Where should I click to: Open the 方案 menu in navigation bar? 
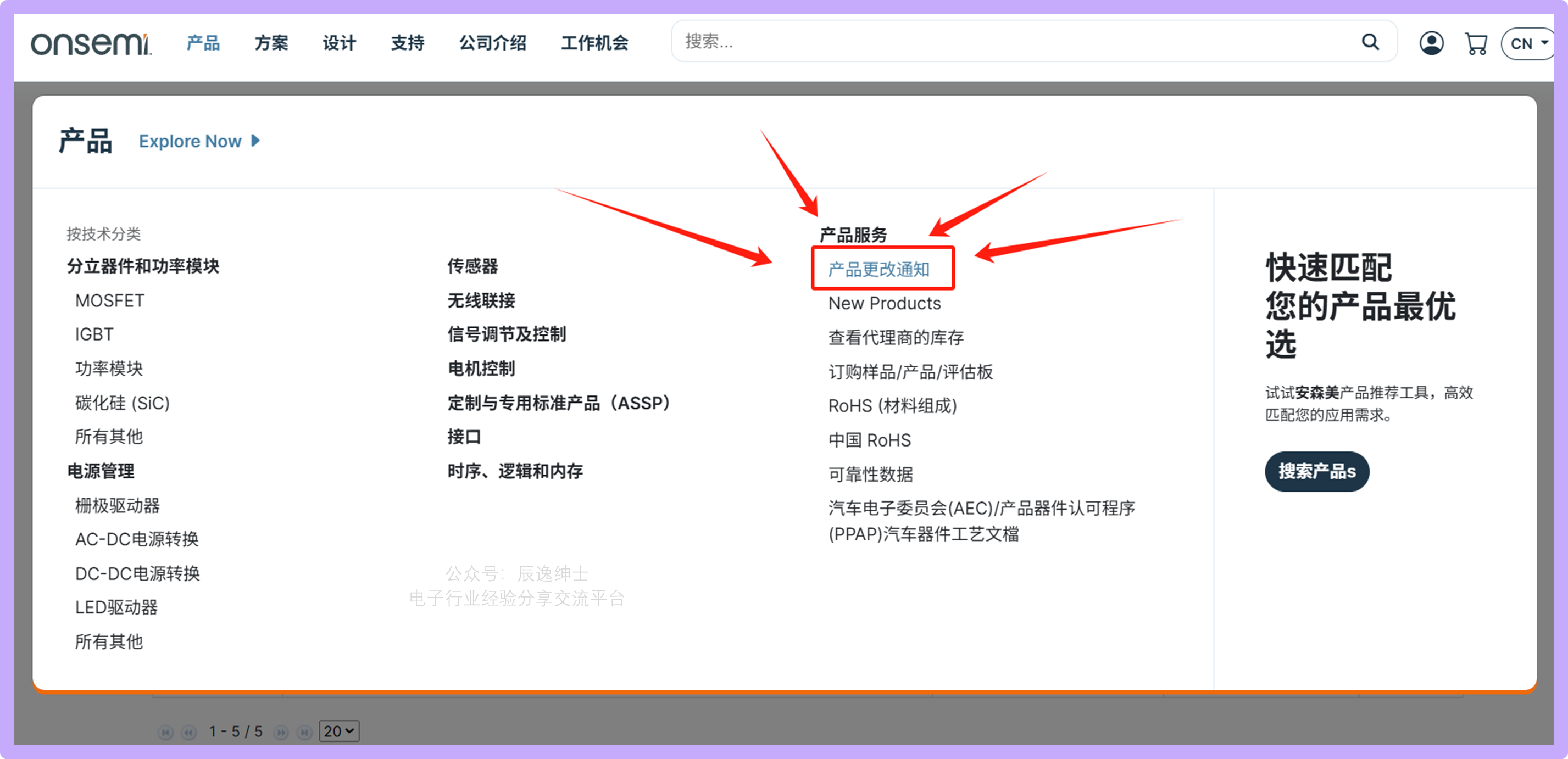(x=271, y=43)
